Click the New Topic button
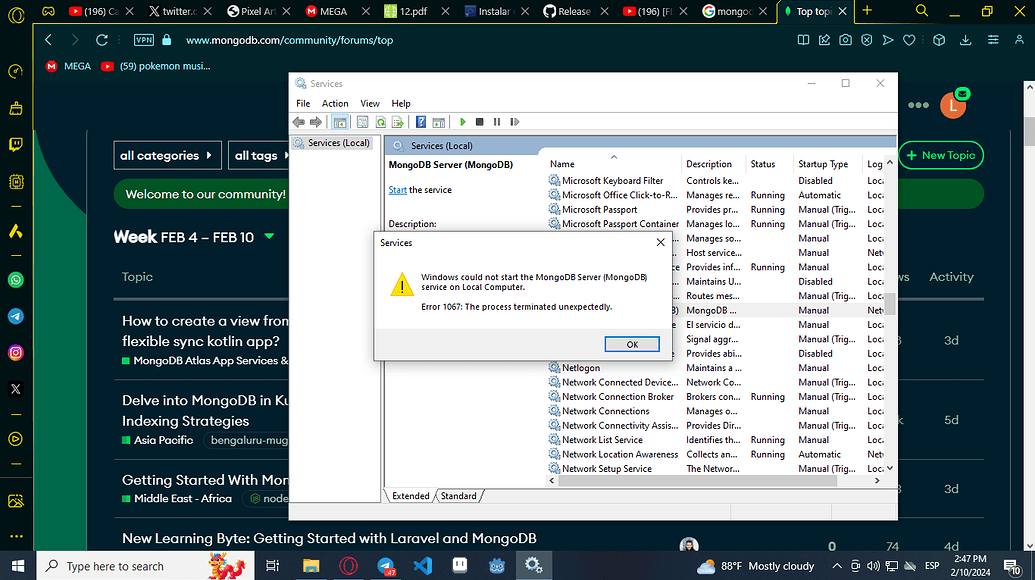 (941, 156)
